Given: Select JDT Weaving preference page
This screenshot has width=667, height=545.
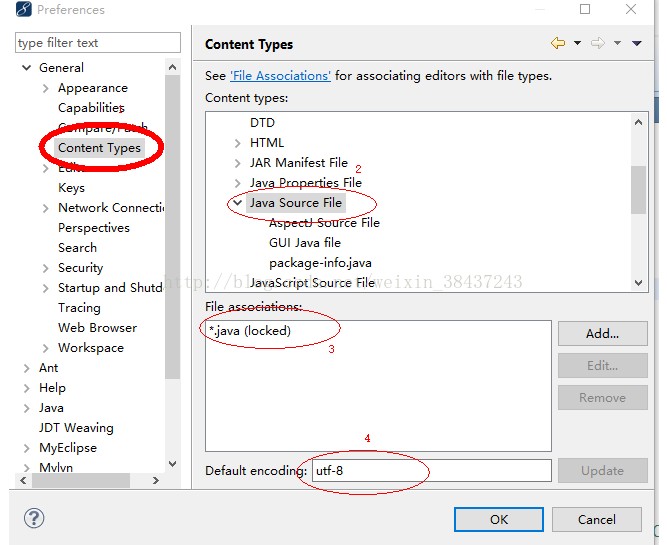Looking at the screenshot, I should (76, 428).
